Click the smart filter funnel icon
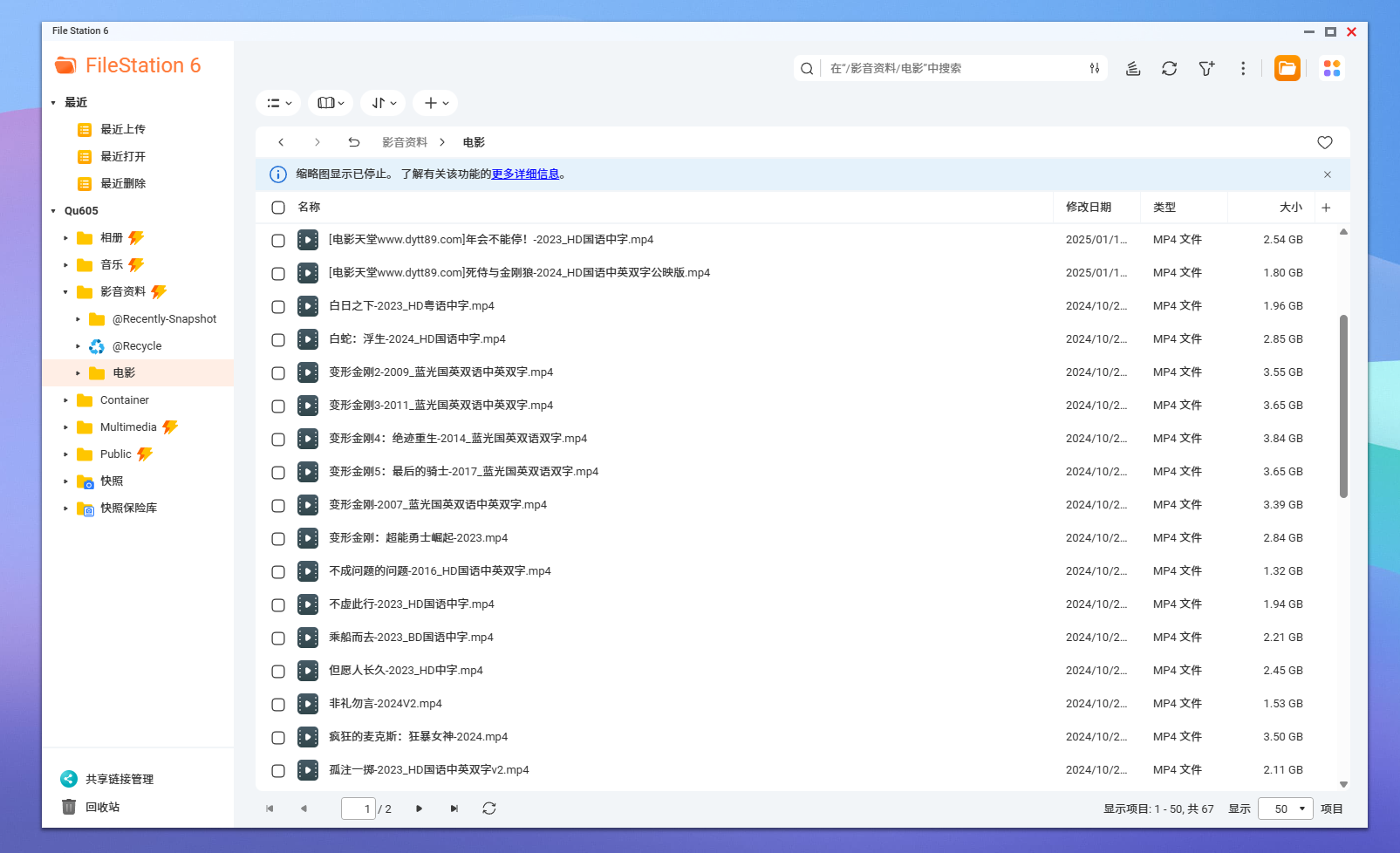Image resolution: width=1400 pixels, height=853 pixels. click(1206, 68)
